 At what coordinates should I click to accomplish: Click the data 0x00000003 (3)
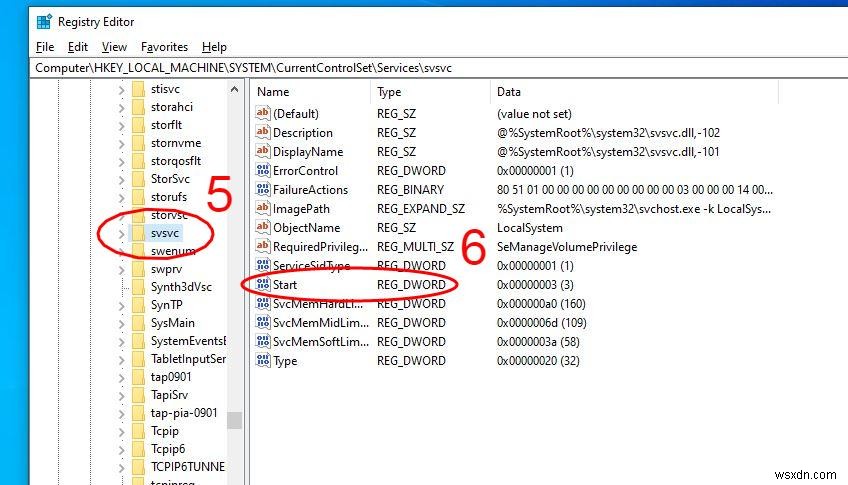tap(535, 284)
